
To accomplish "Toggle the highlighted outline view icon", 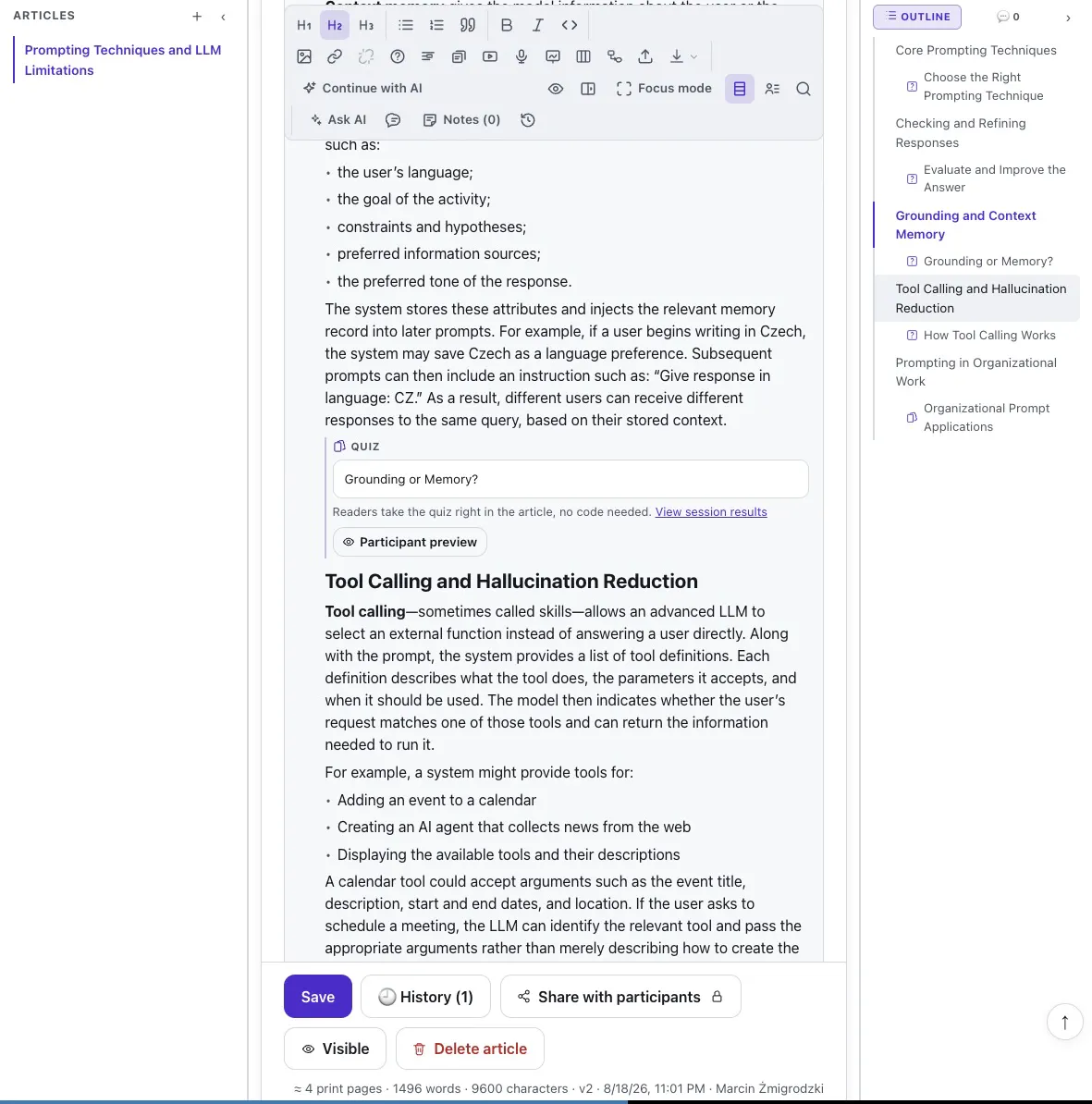I will (740, 89).
